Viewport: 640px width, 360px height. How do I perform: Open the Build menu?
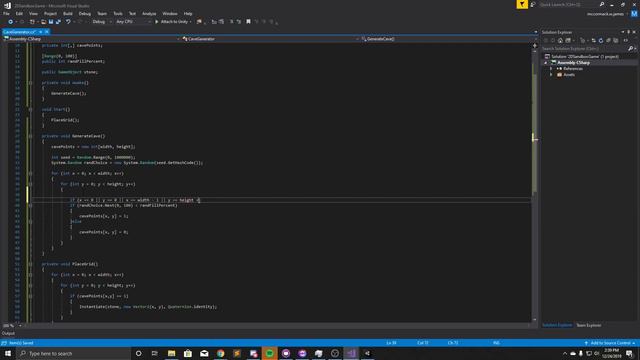68,13
